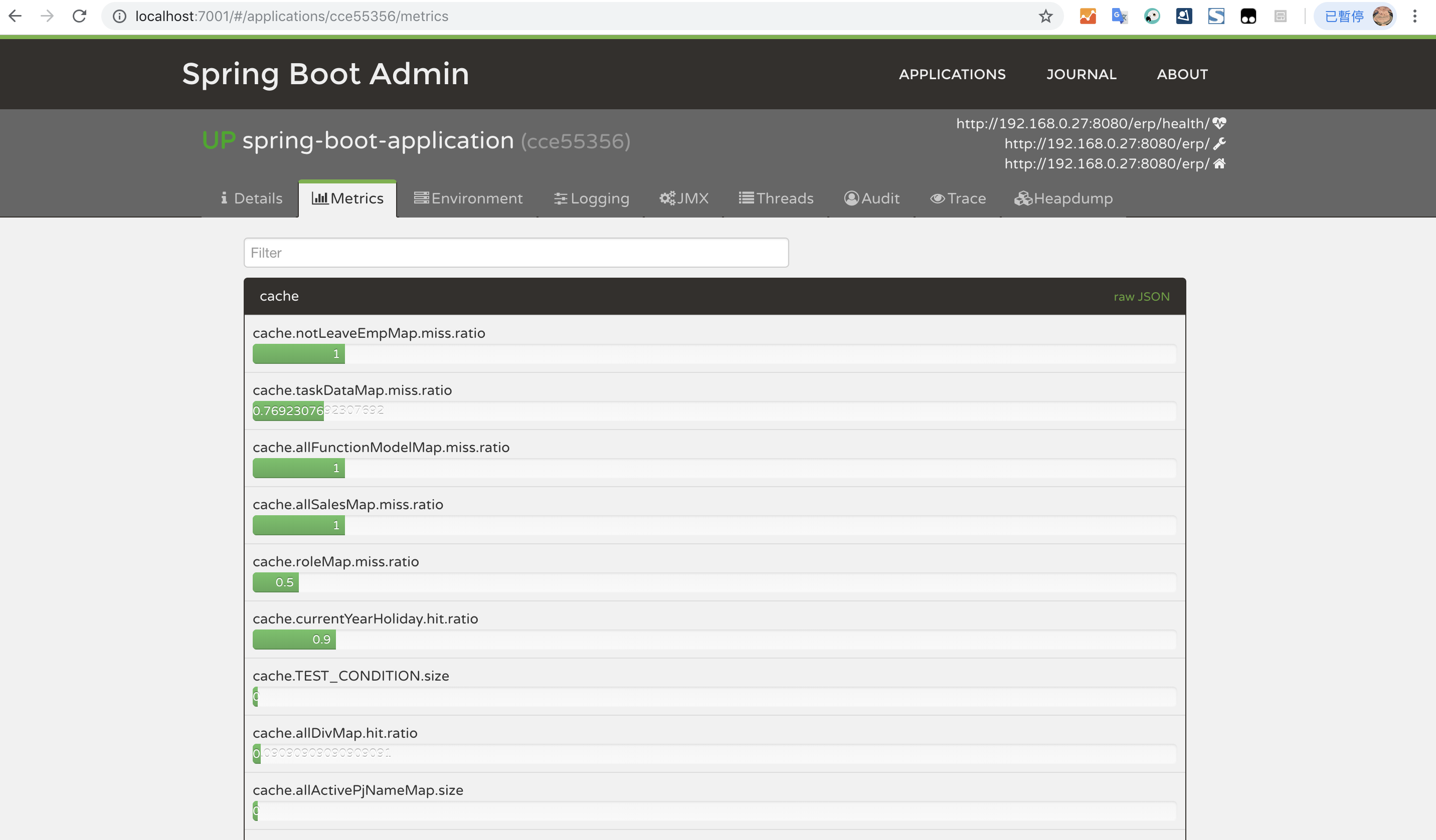1436x840 pixels.
Task: Click the wrench management icon
Action: 1219,143
